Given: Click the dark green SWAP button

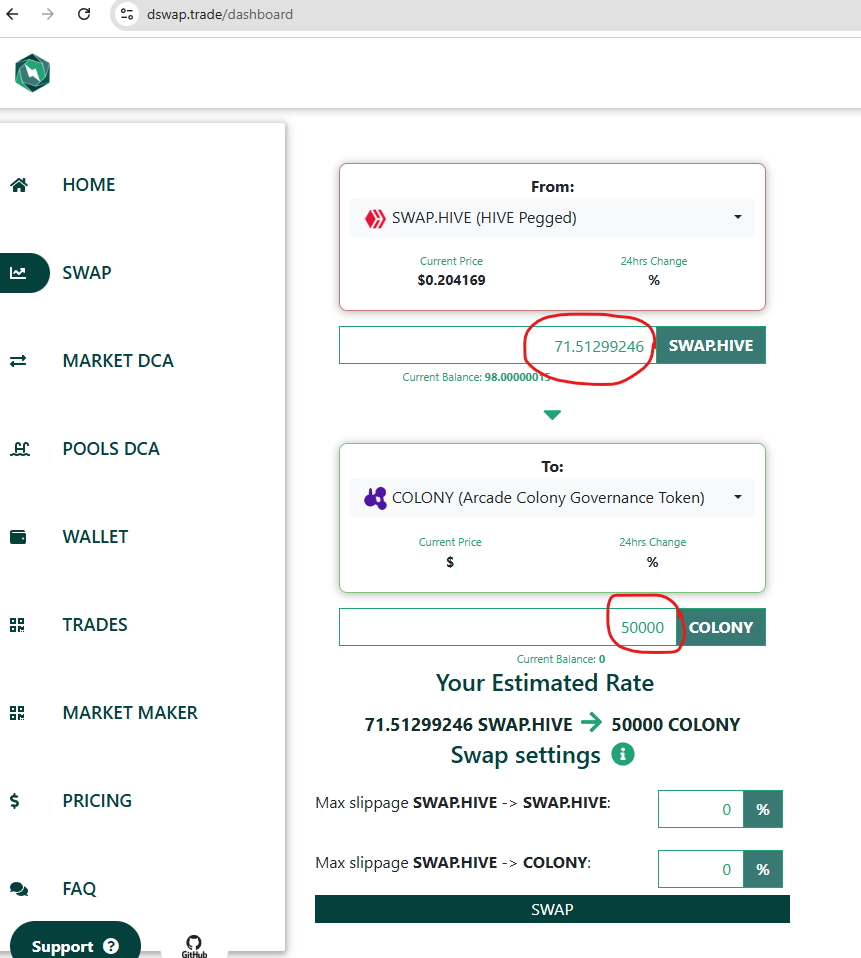Looking at the screenshot, I should 552,909.
